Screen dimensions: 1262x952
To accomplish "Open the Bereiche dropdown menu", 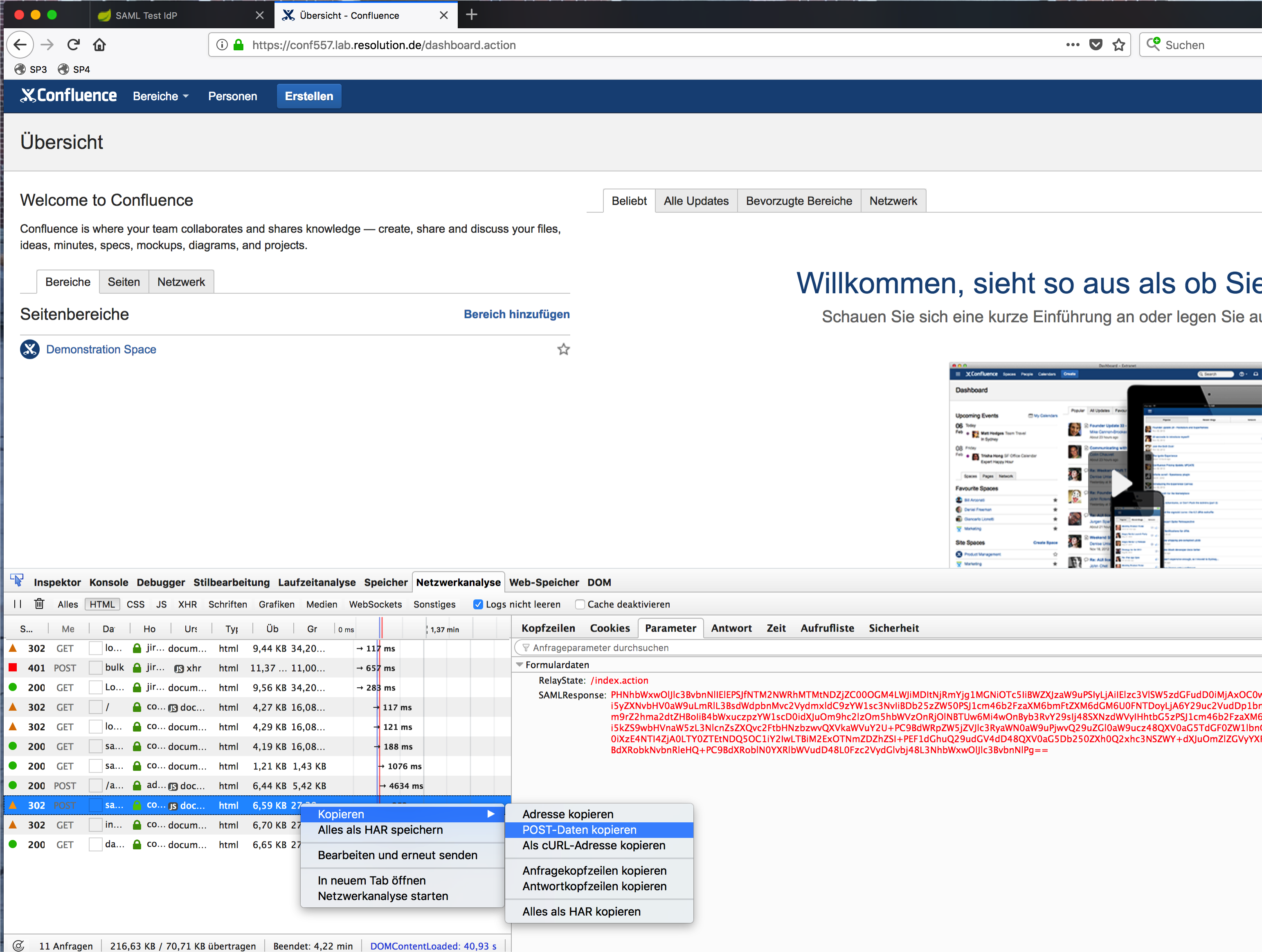I will click(160, 96).
